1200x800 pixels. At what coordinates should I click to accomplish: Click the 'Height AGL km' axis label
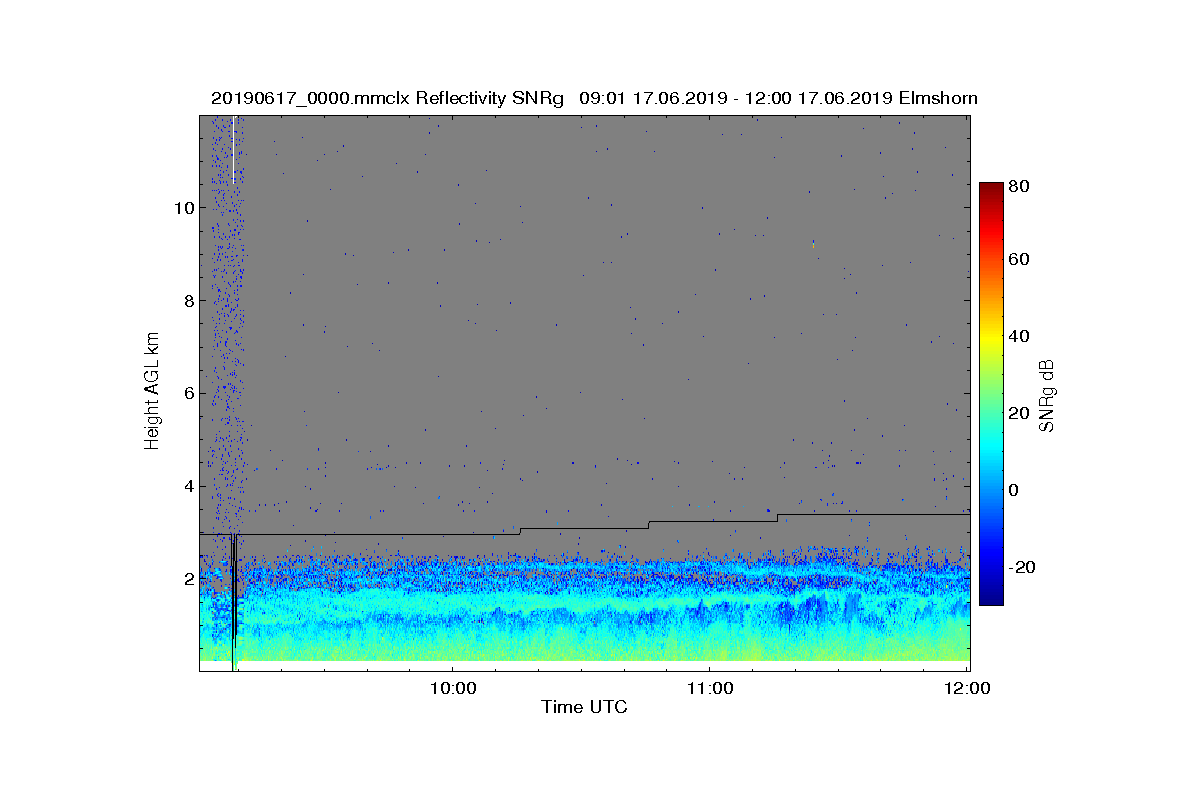click(x=153, y=391)
